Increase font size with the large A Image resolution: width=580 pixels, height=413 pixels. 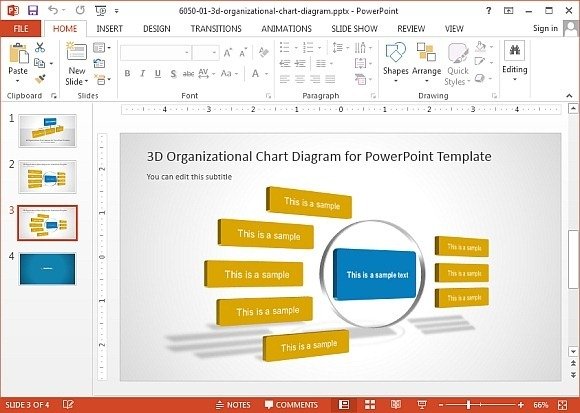point(227,53)
